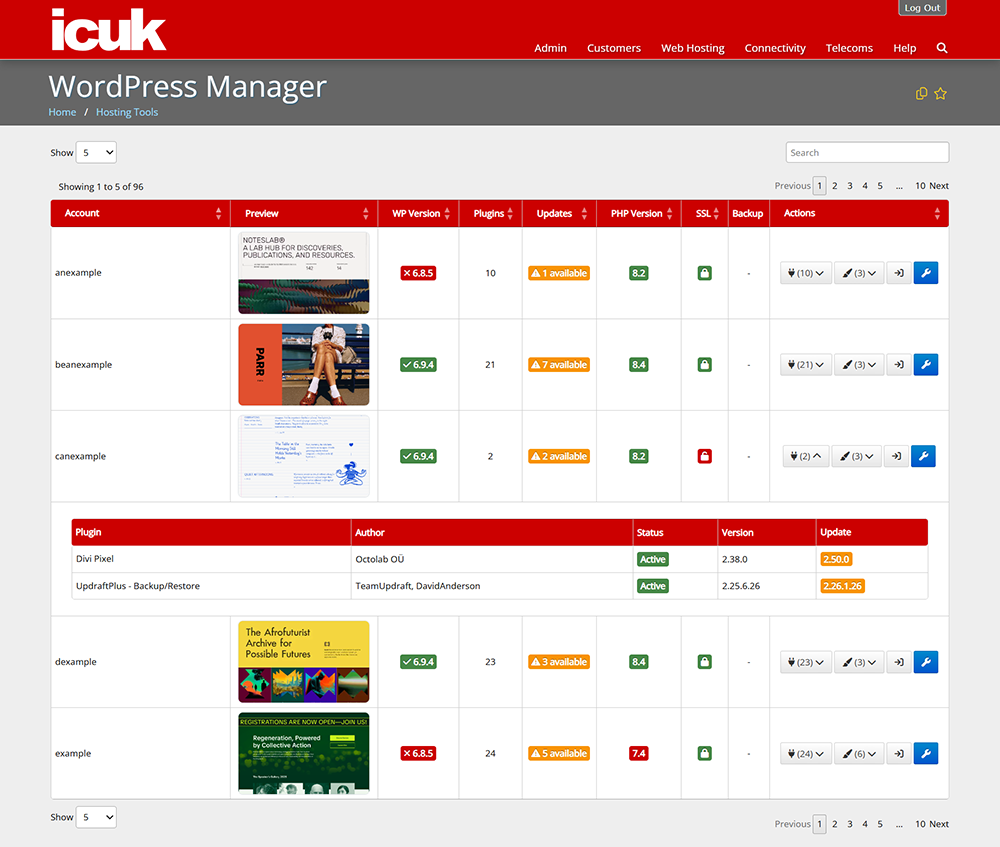Click the red SSL lock for canexample
The image size is (1000, 847).
[704, 456]
